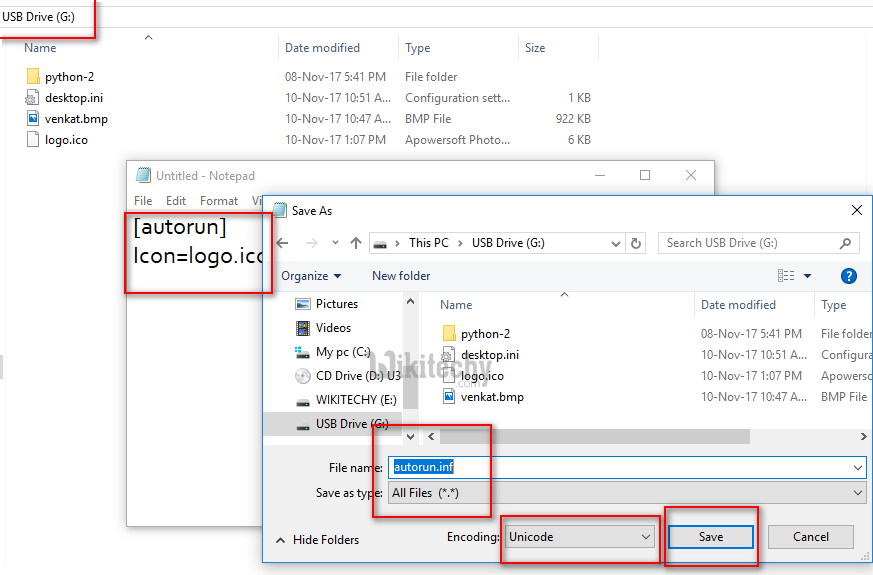Click the Cancel button
This screenshot has height=575, width=873.
[810, 537]
